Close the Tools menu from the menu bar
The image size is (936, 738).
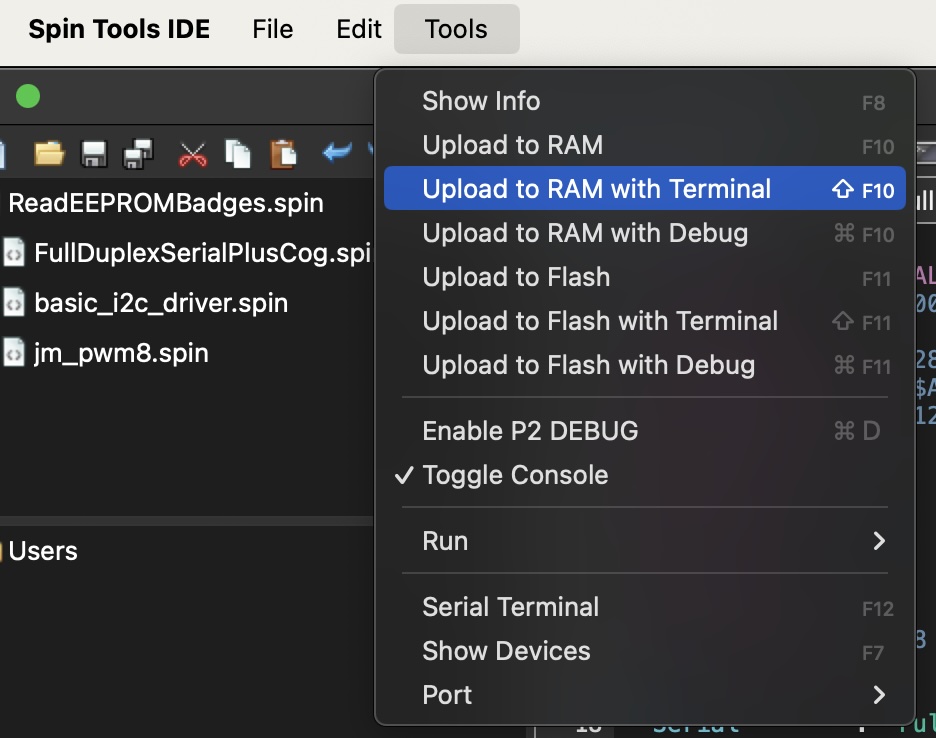(457, 29)
